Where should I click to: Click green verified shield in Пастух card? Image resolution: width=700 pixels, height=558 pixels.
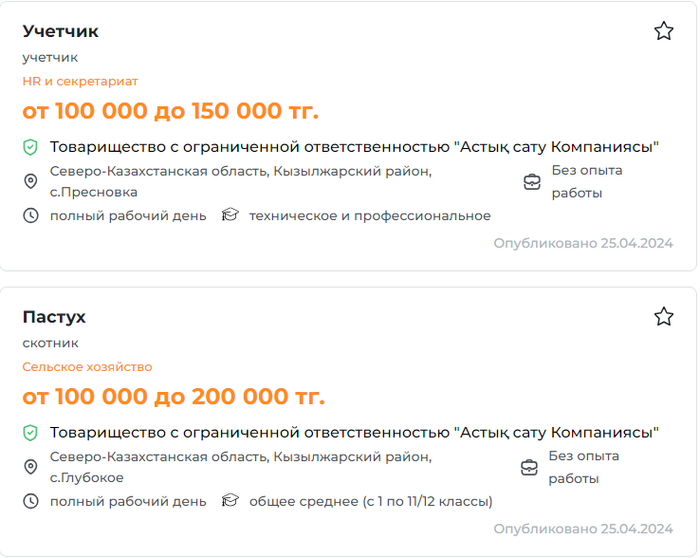[31, 433]
